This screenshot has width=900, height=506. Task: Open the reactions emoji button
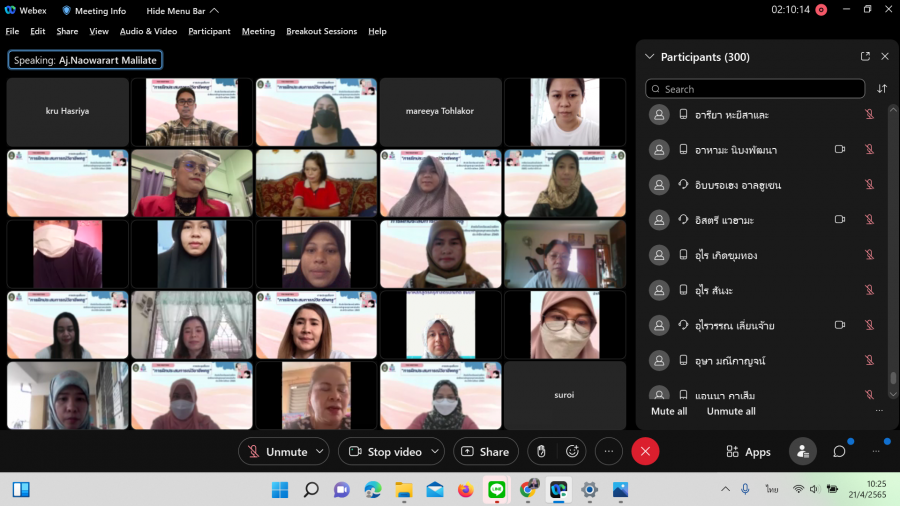pyautogui.click(x=572, y=452)
